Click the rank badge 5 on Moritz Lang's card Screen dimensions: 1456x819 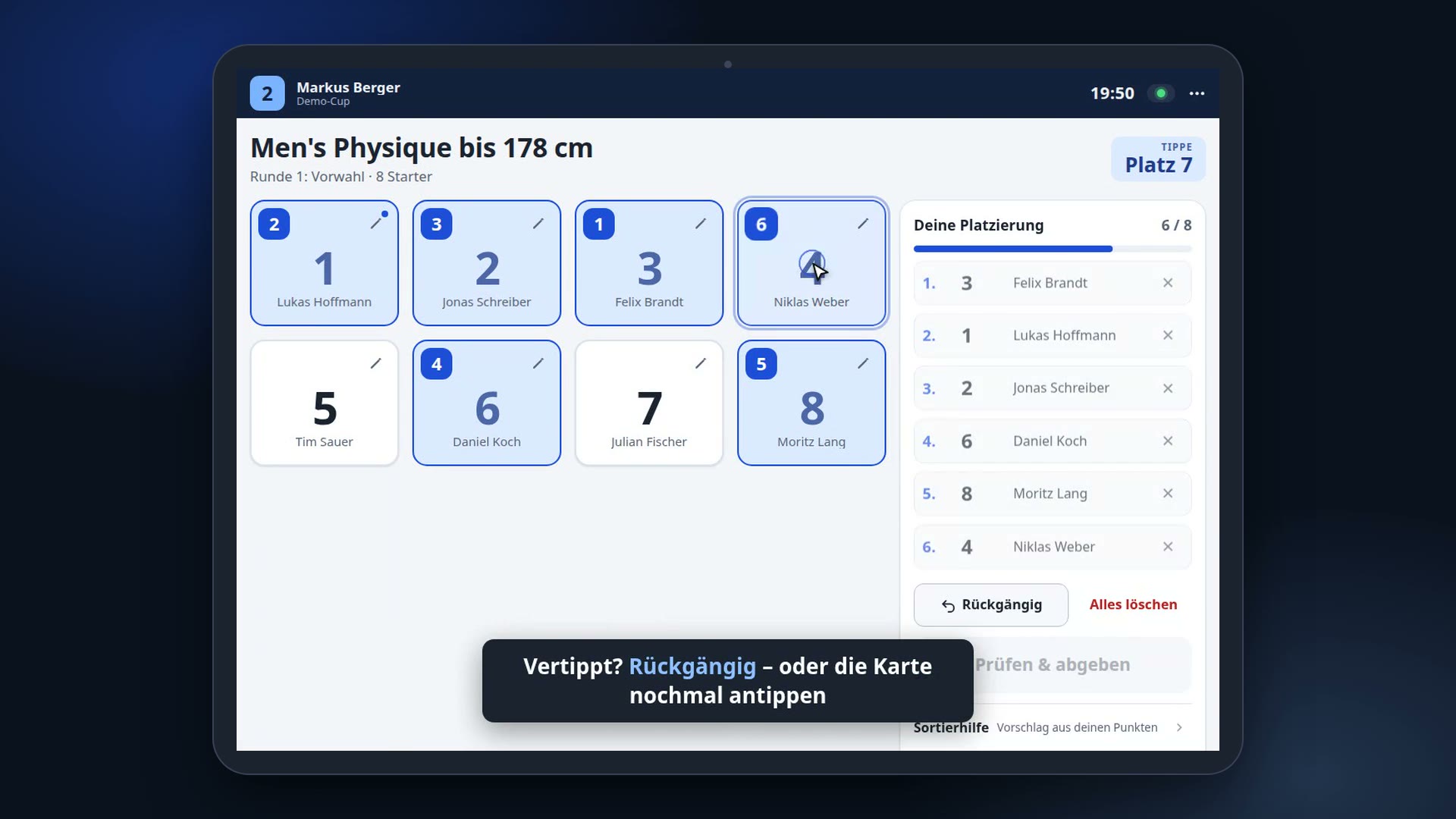[x=761, y=363]
